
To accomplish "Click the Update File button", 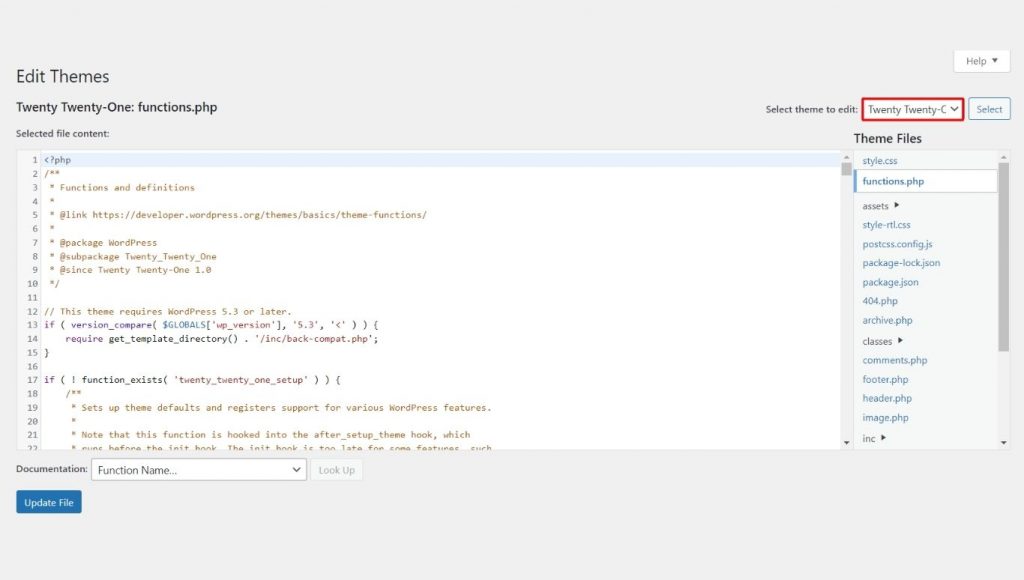I will (48, 502).
